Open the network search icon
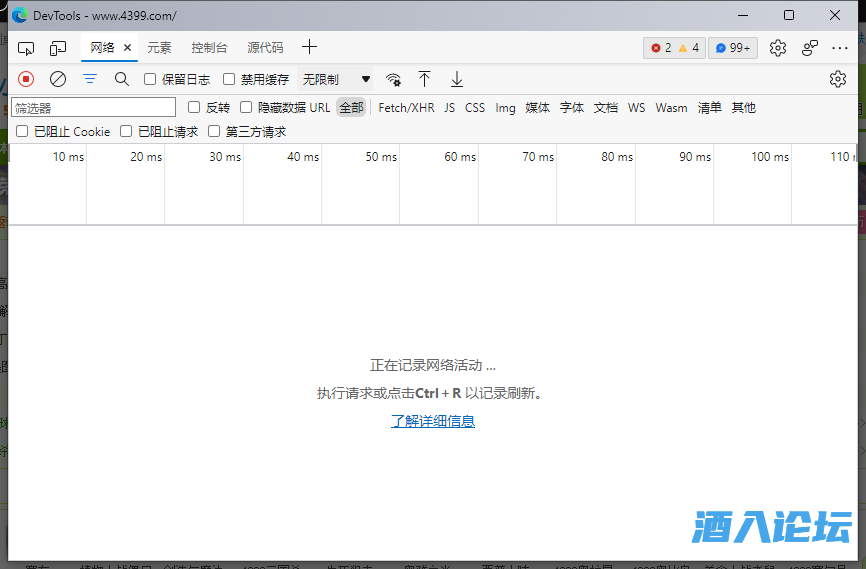The width and height of the screenshot is (866, 569). coord(121,79)
